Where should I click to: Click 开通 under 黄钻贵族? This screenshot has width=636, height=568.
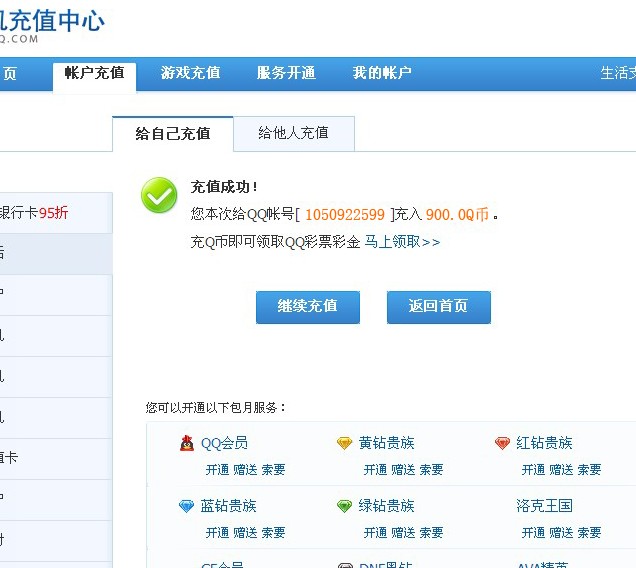pos(375,470)
